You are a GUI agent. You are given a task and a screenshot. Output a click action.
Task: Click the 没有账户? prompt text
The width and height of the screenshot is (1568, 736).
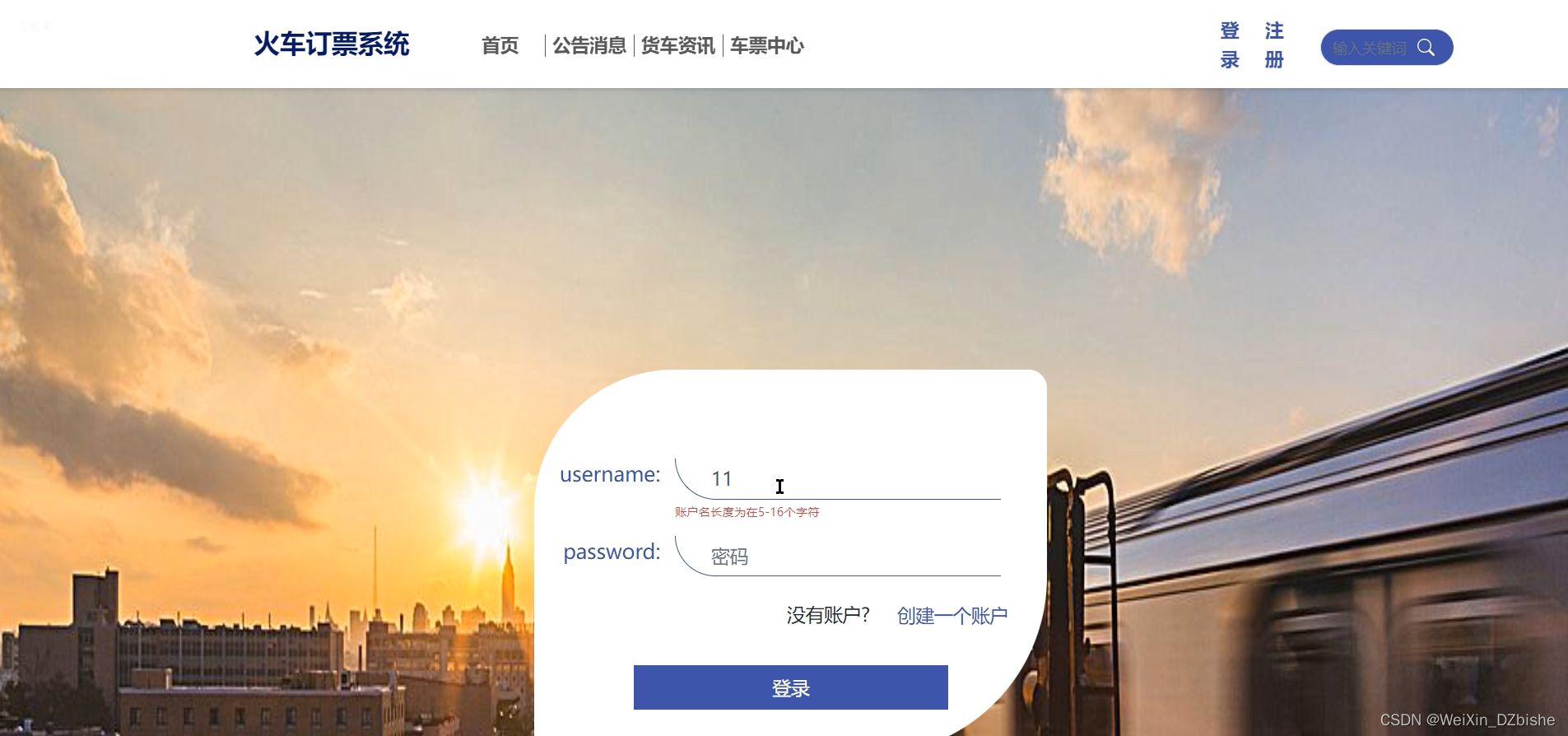pyautogui.click(x=828, y=616)
